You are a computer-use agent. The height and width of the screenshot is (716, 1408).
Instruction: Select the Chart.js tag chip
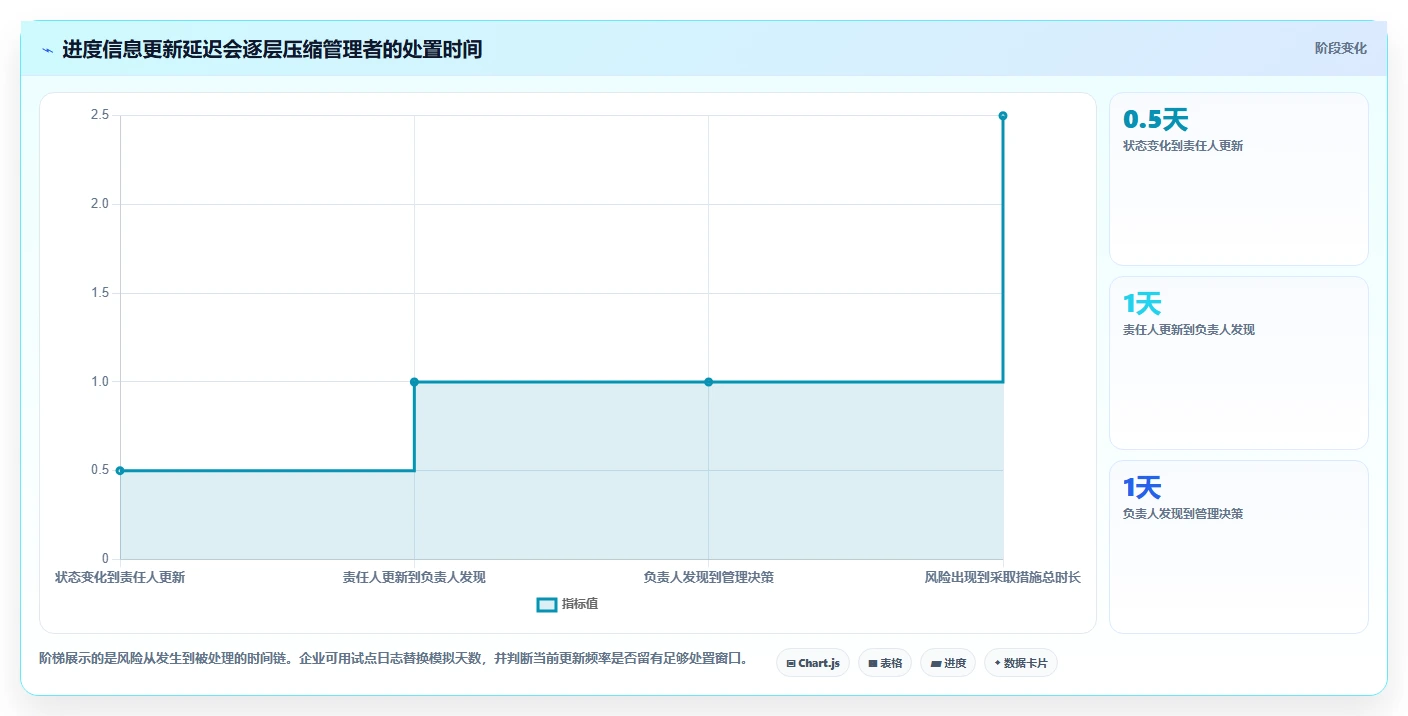(x=813, y=663)
